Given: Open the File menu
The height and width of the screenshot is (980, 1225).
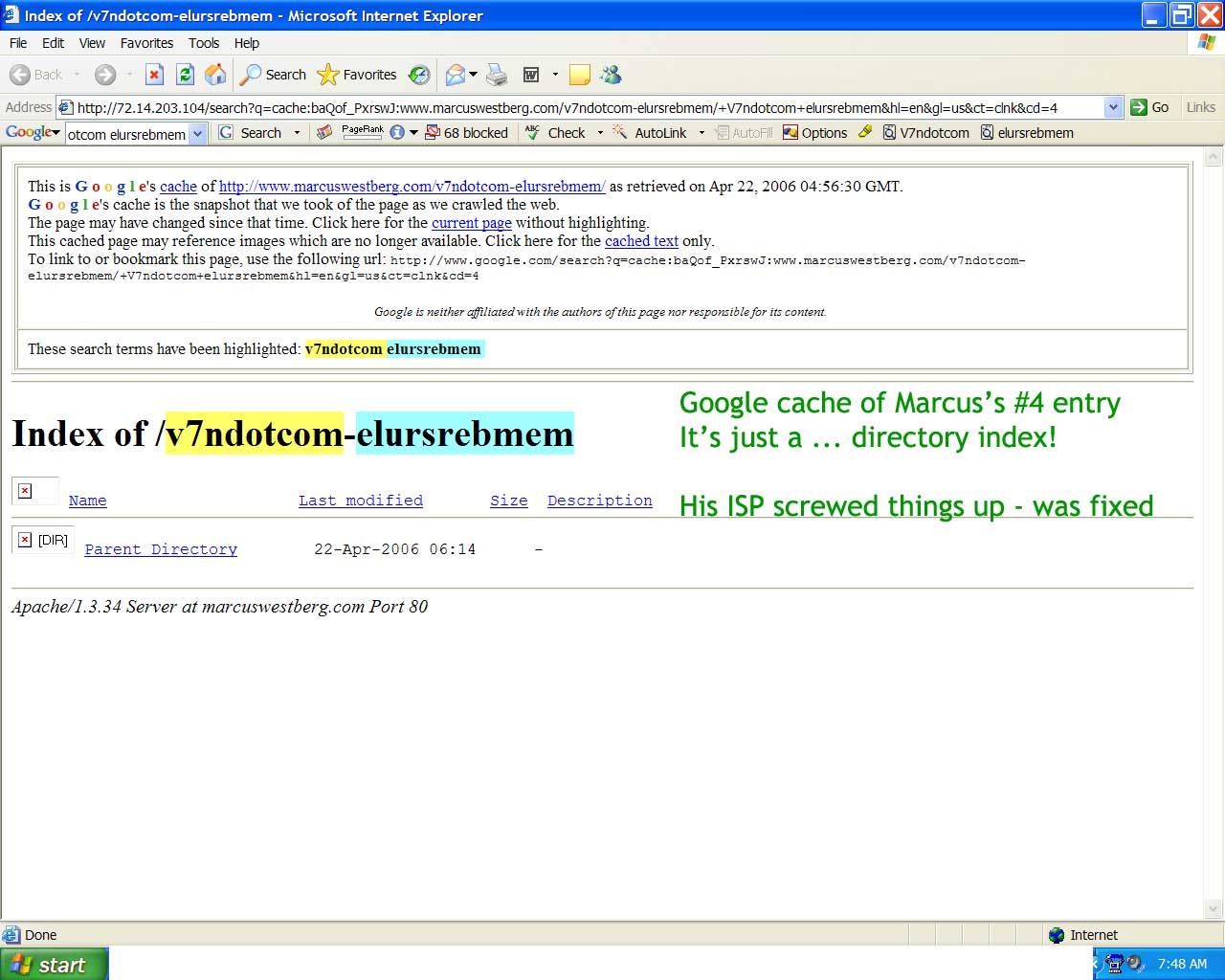Looking at the screenshot, I should pos(18,43).
